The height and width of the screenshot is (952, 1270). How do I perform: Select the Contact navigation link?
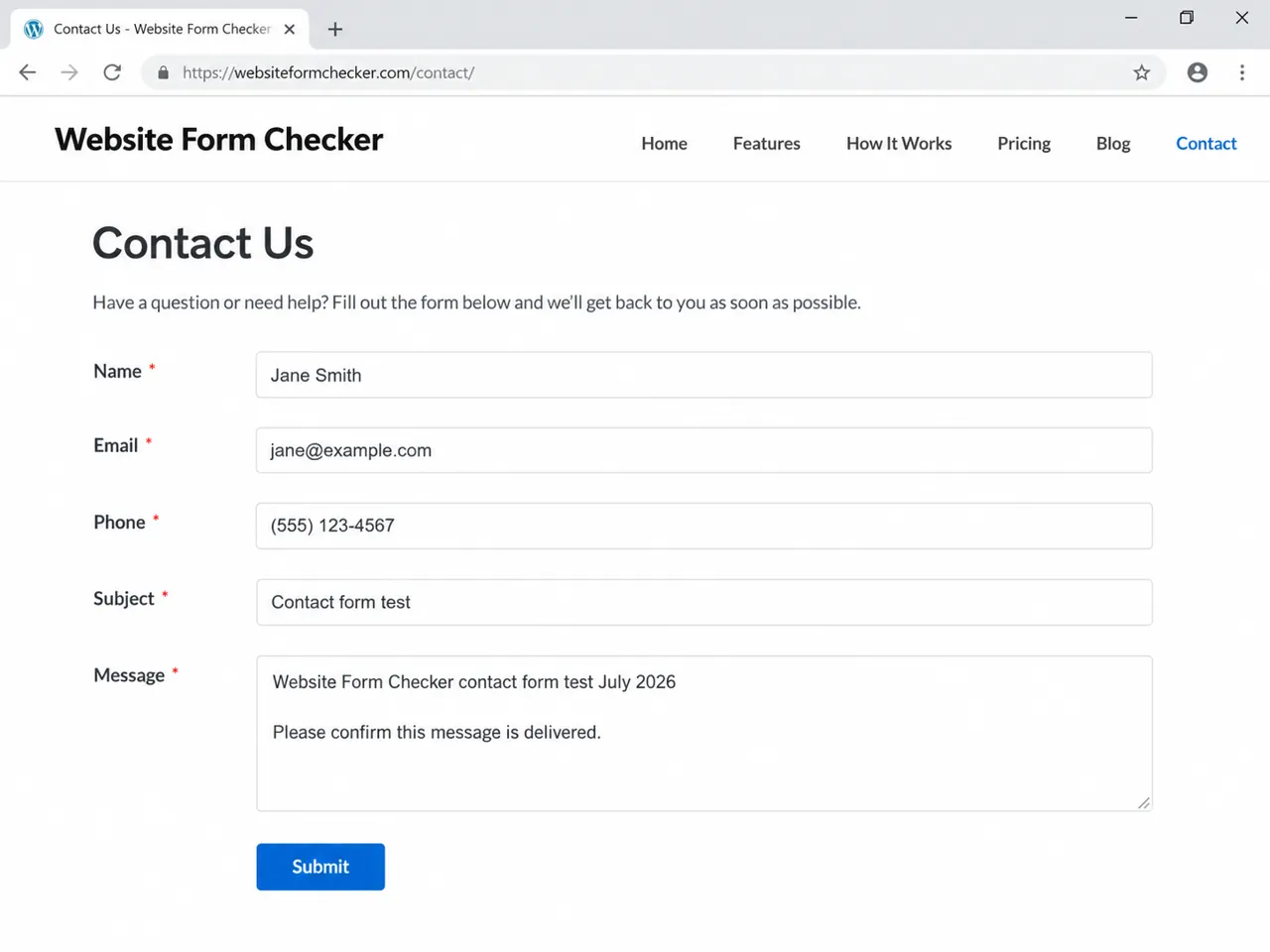tap(1206, 144)
